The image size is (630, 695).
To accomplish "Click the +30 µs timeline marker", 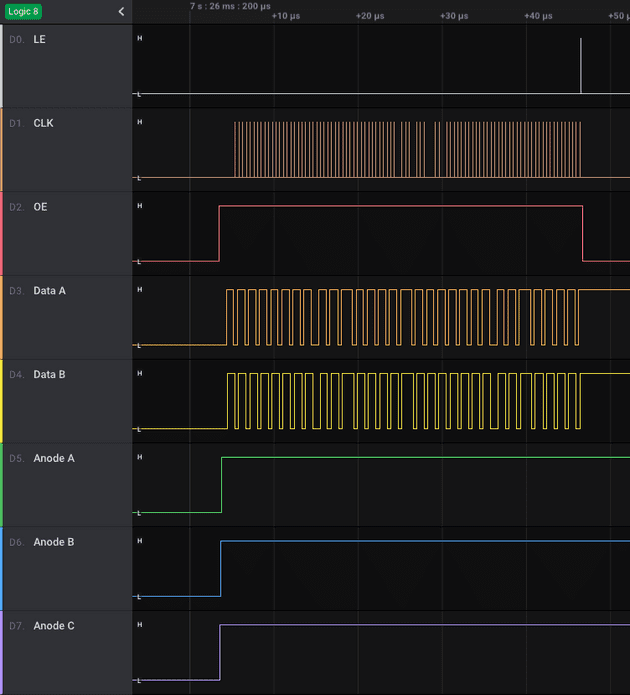I will 454,16.
